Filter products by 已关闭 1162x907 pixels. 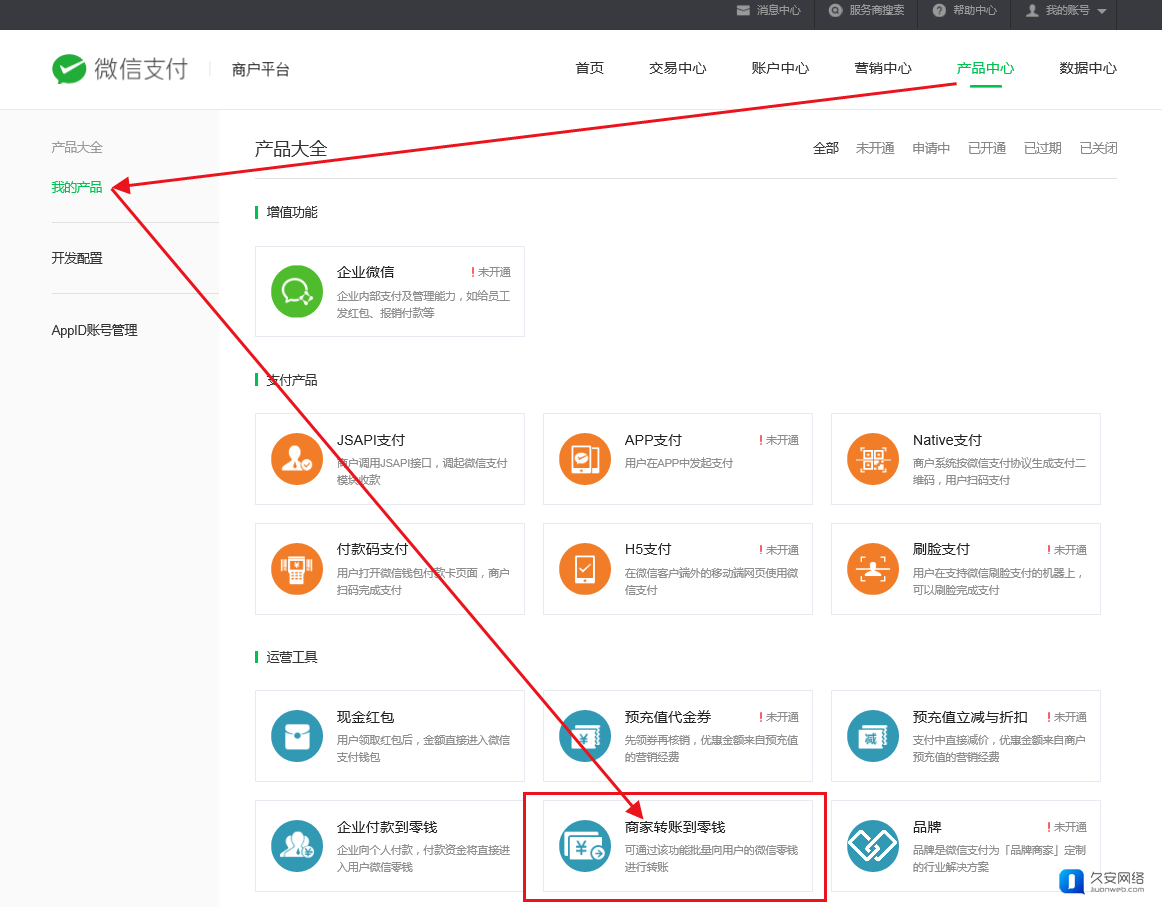(1098, 148)
